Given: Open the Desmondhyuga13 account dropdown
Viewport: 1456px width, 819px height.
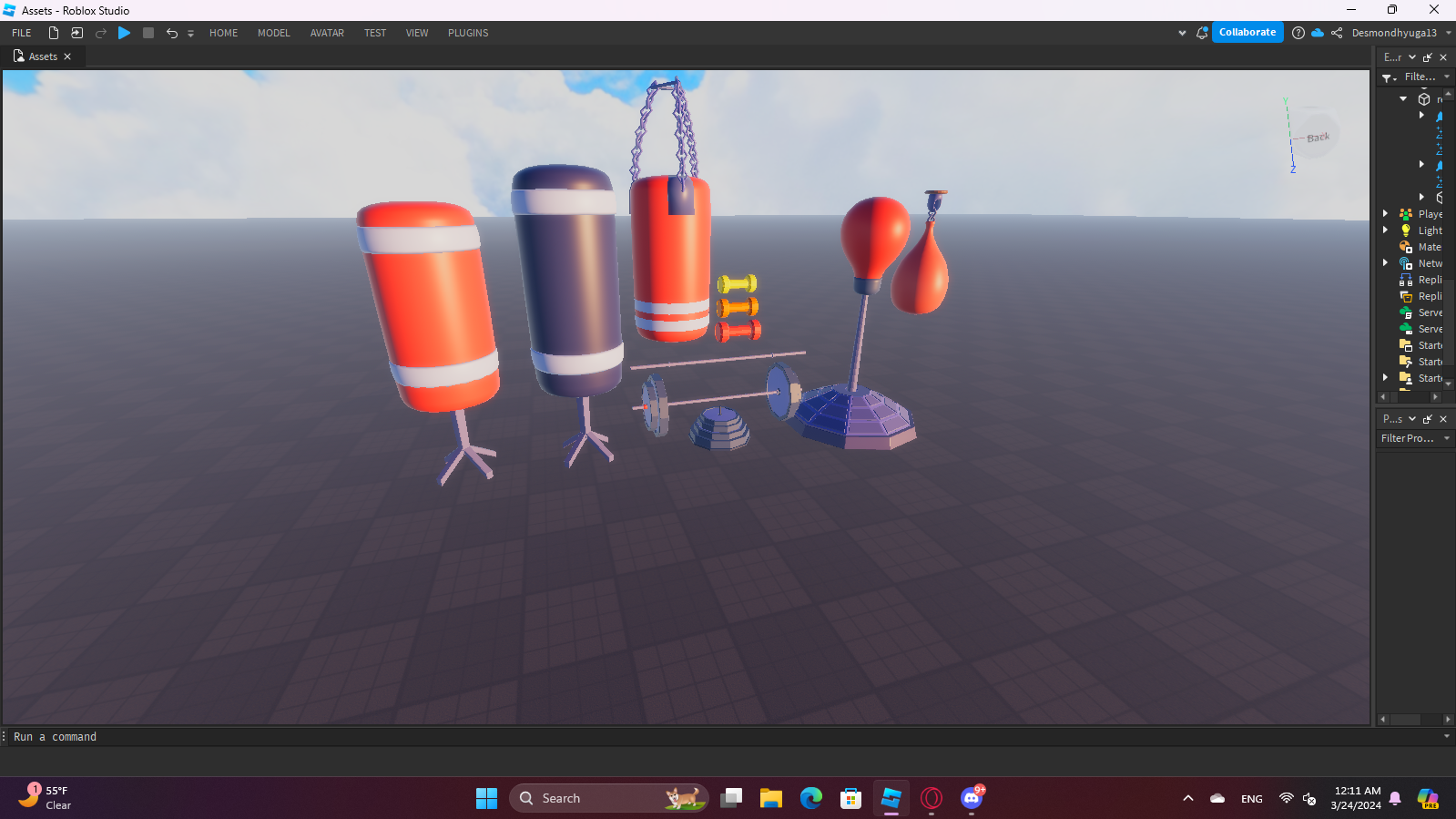Looking at the screenshot, I should pos(1402,33).
